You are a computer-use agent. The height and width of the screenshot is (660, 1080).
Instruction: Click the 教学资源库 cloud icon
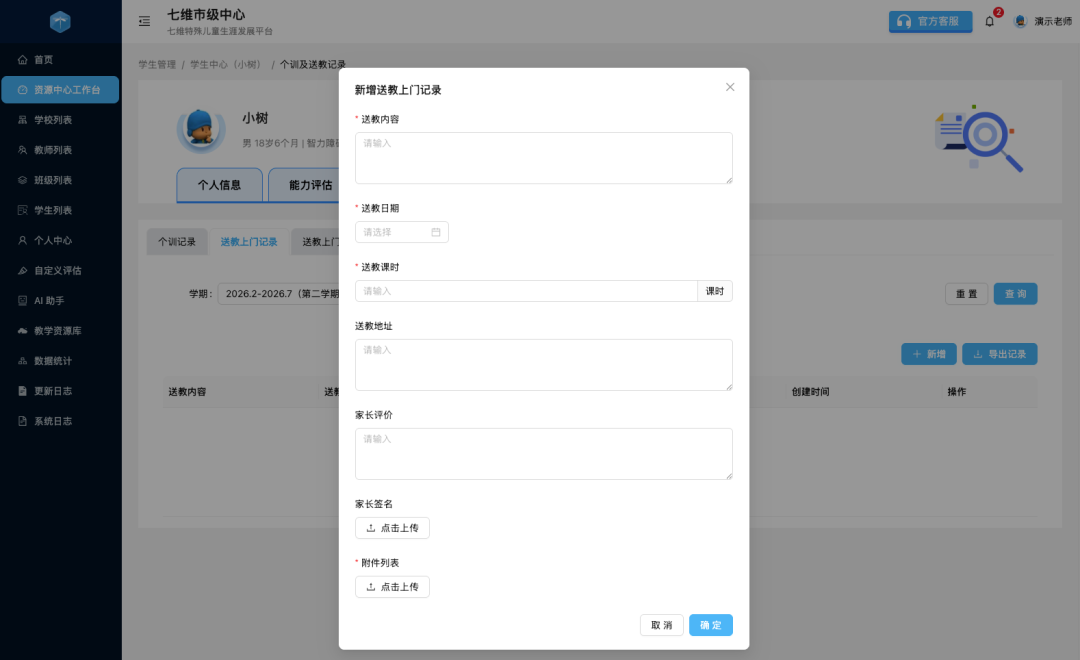pos(23,331)
